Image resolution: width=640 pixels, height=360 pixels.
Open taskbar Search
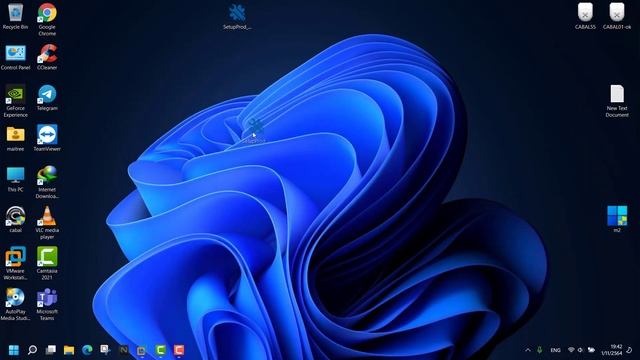(x=32, y=350)
